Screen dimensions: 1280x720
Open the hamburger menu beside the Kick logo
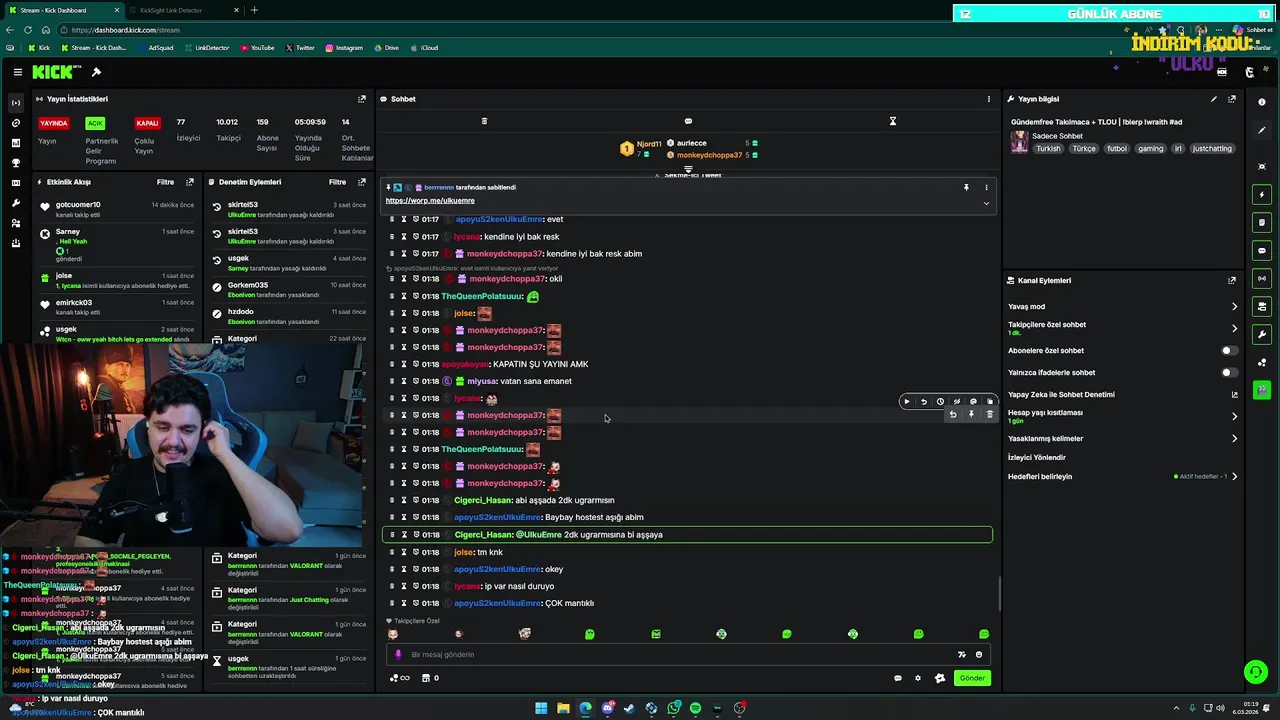(x=17, y=72)
